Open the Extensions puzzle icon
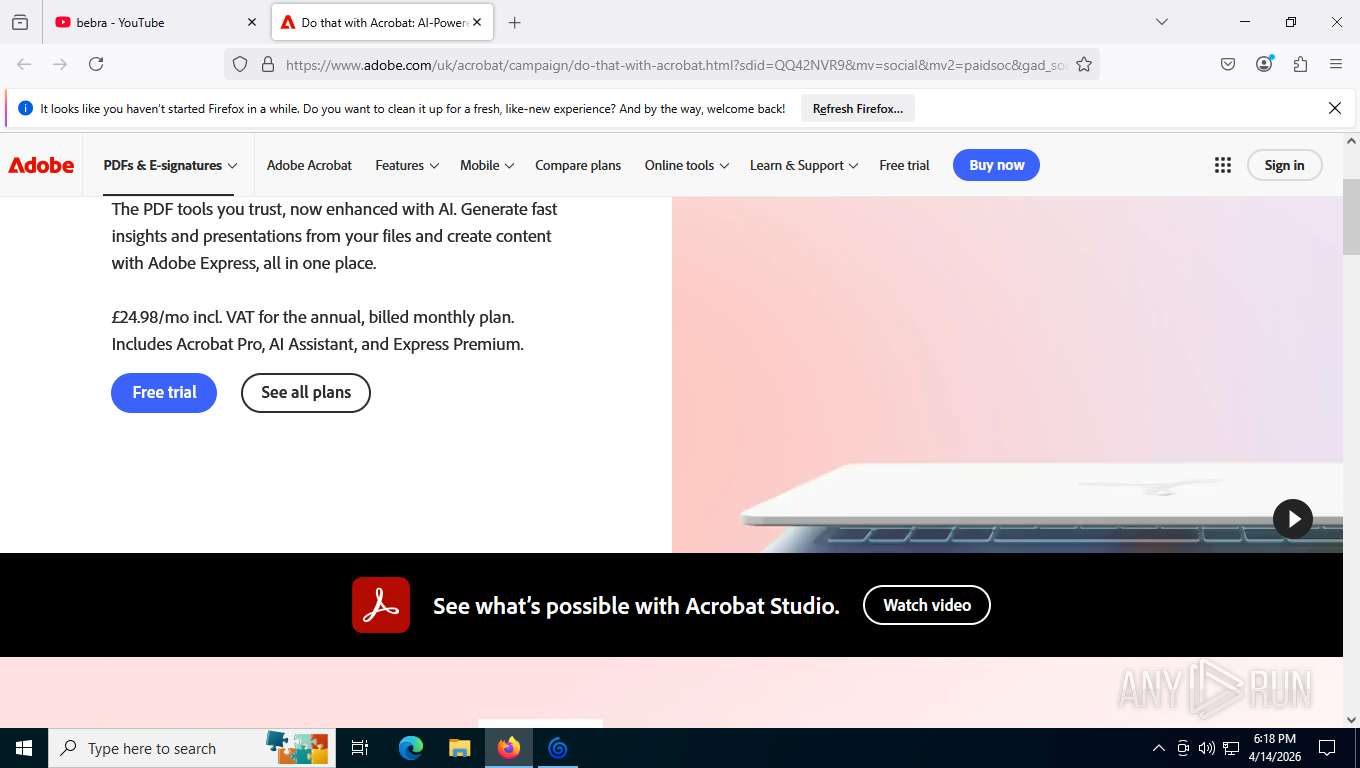 point(1300,64)
